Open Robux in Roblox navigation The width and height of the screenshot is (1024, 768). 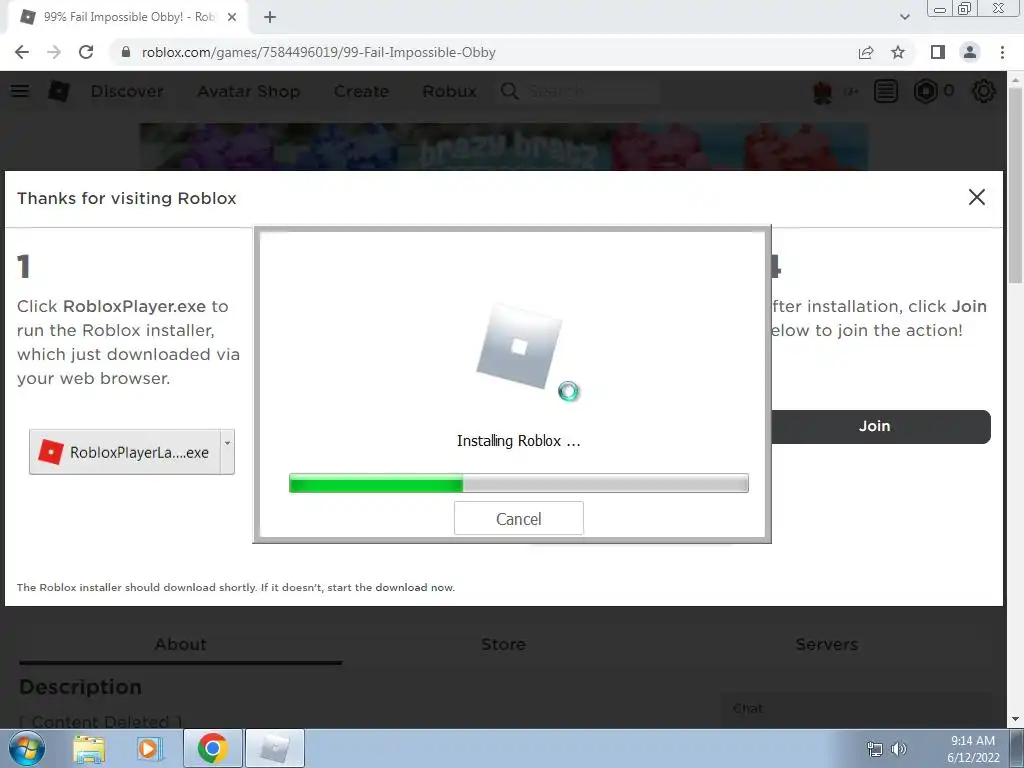coord(449,91)
